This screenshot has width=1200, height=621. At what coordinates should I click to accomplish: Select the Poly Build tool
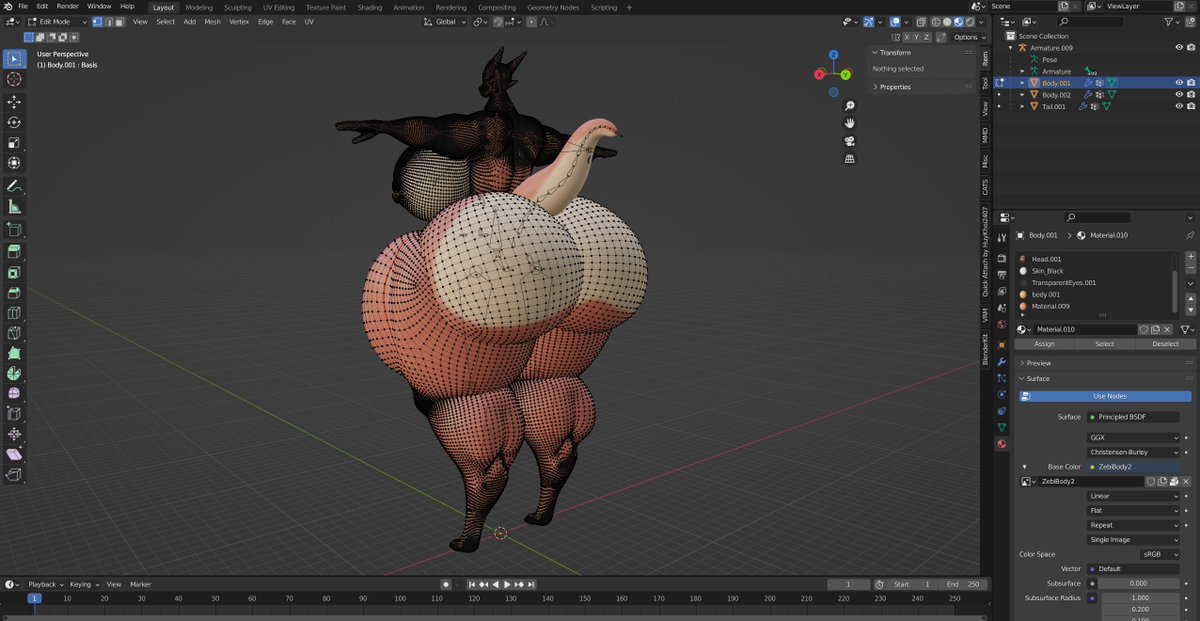pos(14,353)
